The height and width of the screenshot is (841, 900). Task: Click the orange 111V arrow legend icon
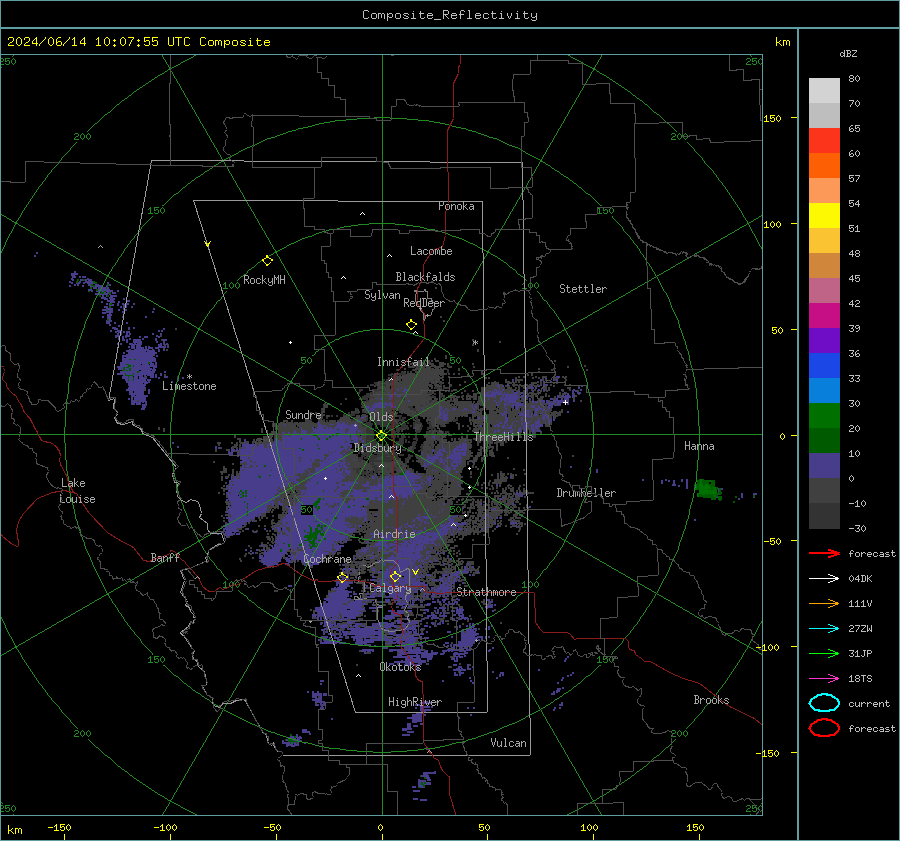[x=824, y=603]
